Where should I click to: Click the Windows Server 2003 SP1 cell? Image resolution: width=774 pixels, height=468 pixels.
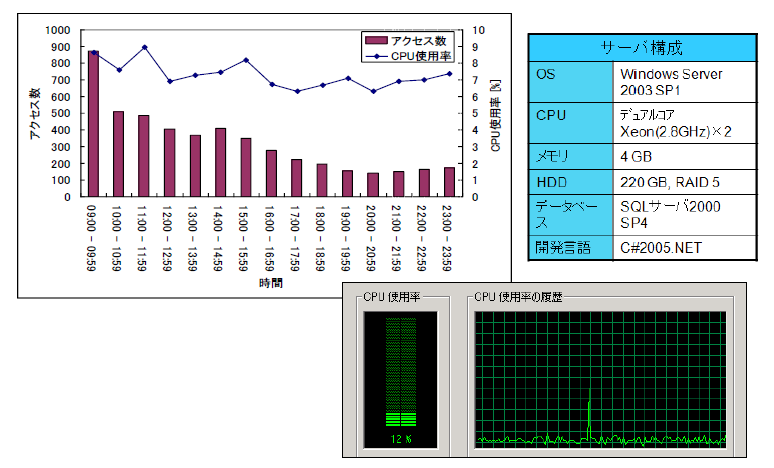685,82
